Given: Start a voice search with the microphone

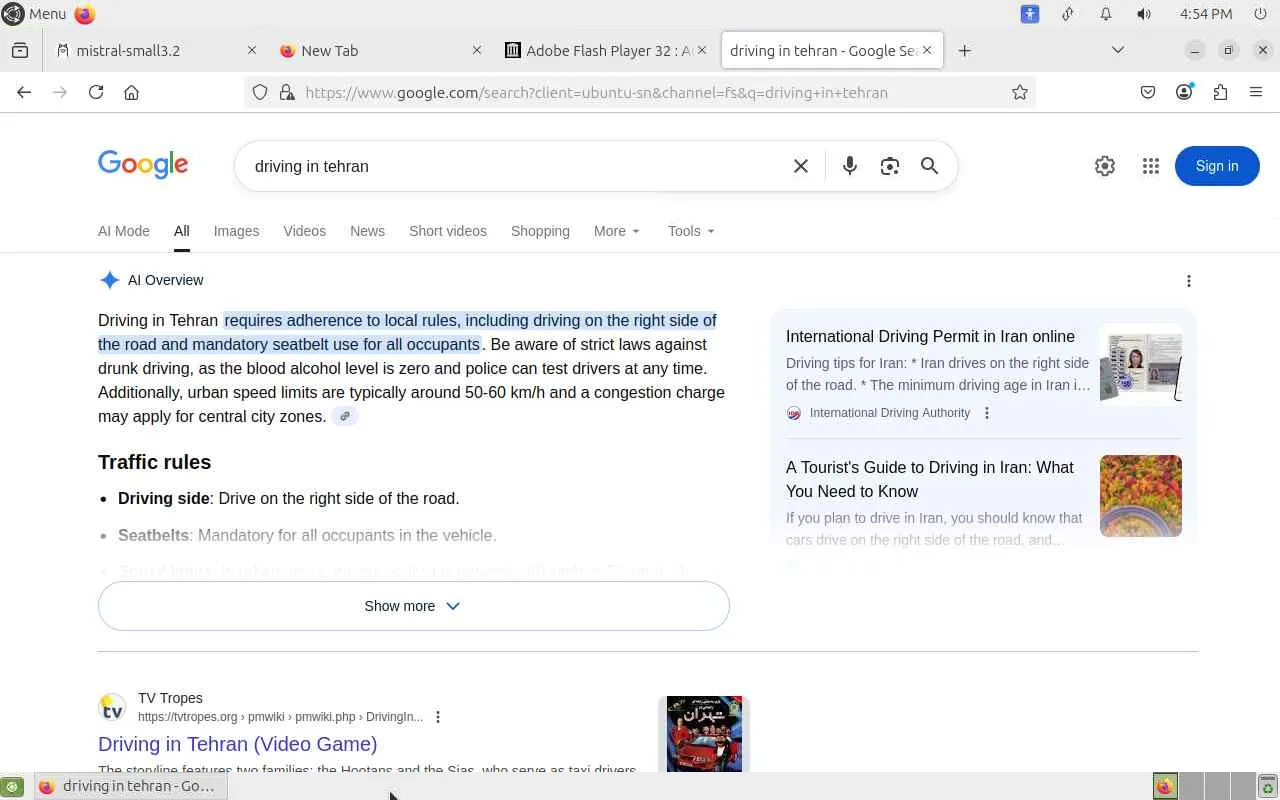Looking at the screenshot, I should (850, 166).
